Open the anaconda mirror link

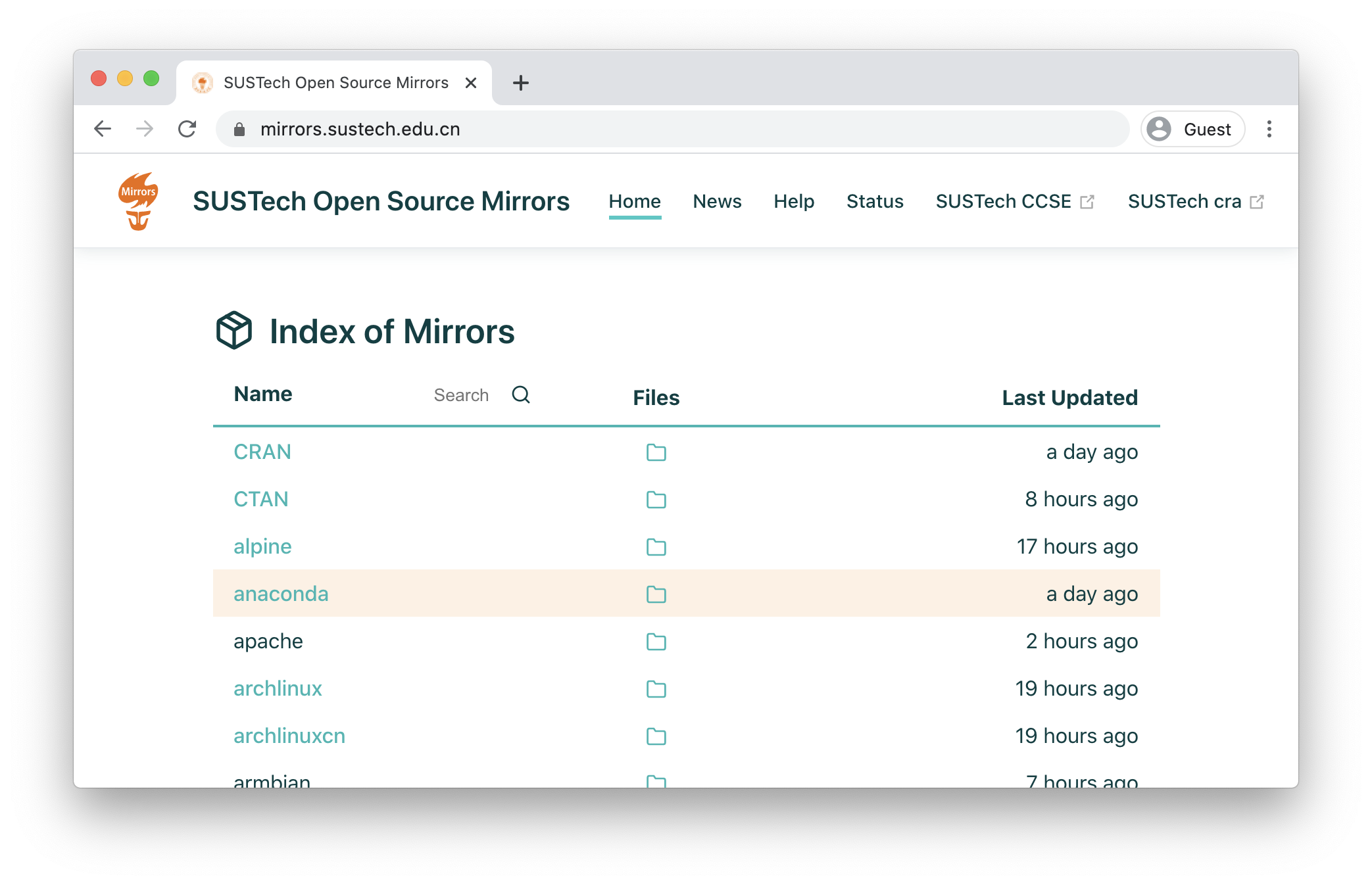(281, 594)
